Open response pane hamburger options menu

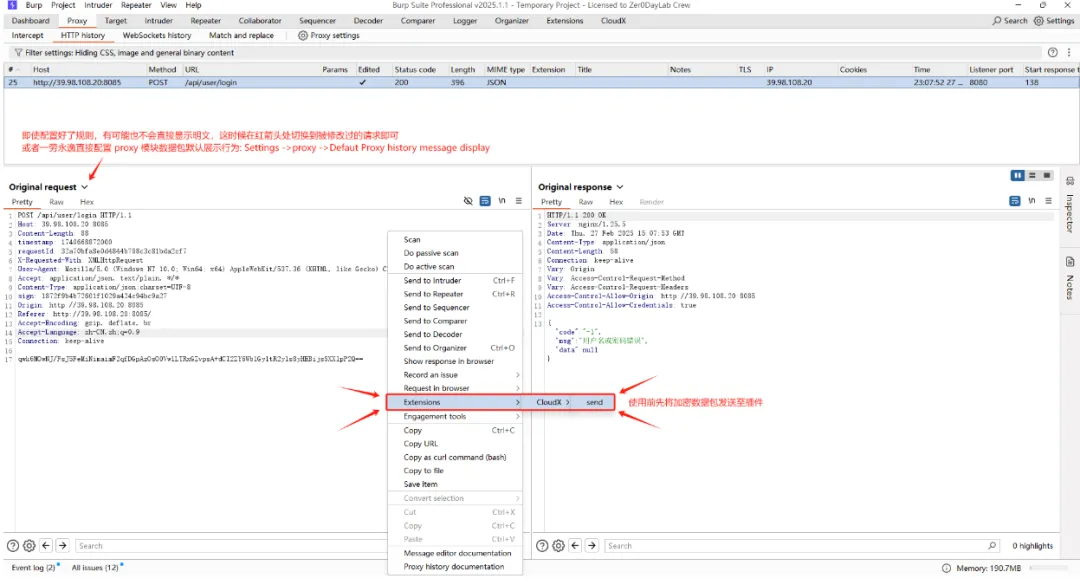pyautogui.click(x=1048, y=201)
